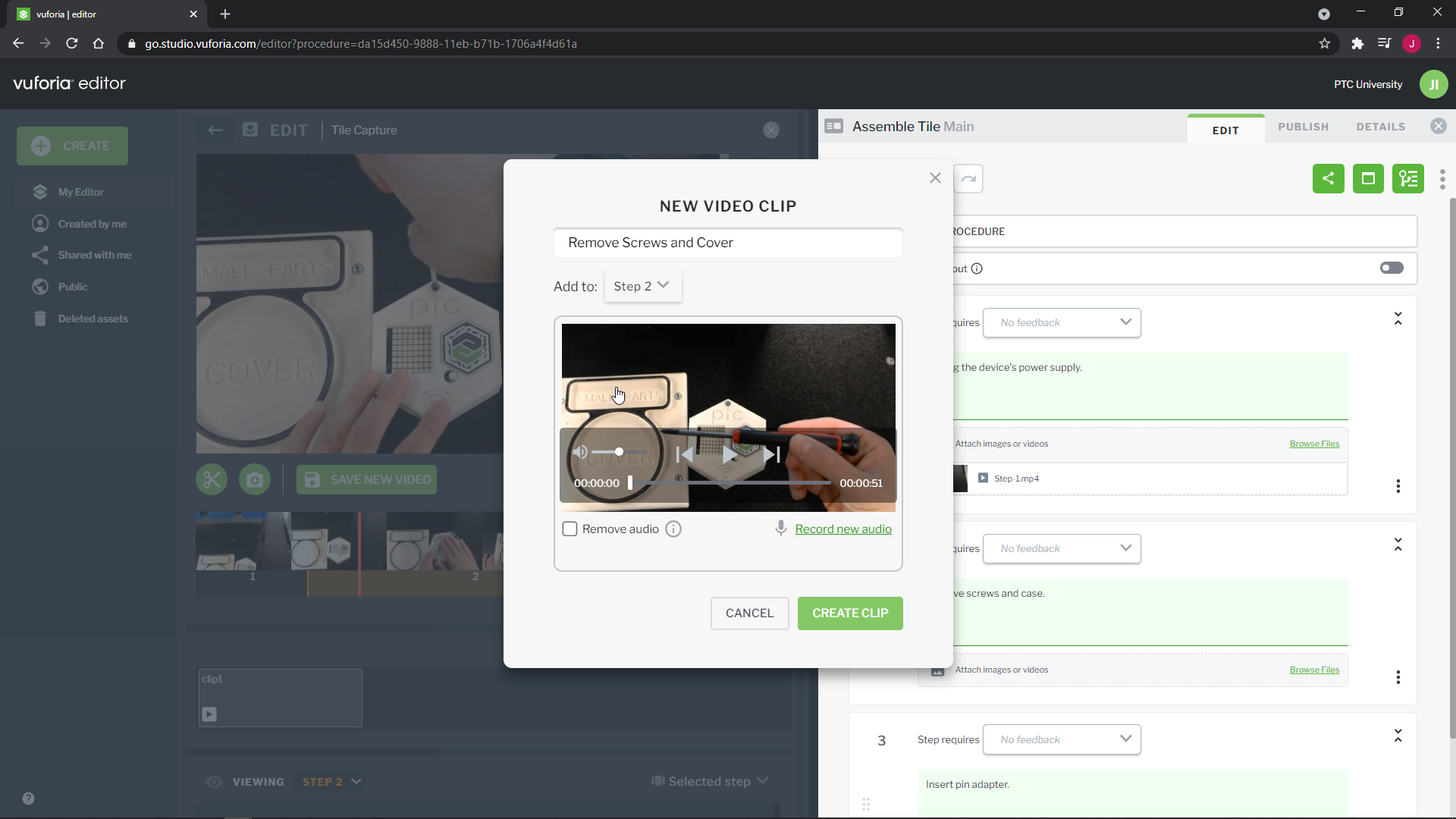
Task: Click Save New Video button
Action: (x=366, y=480)
